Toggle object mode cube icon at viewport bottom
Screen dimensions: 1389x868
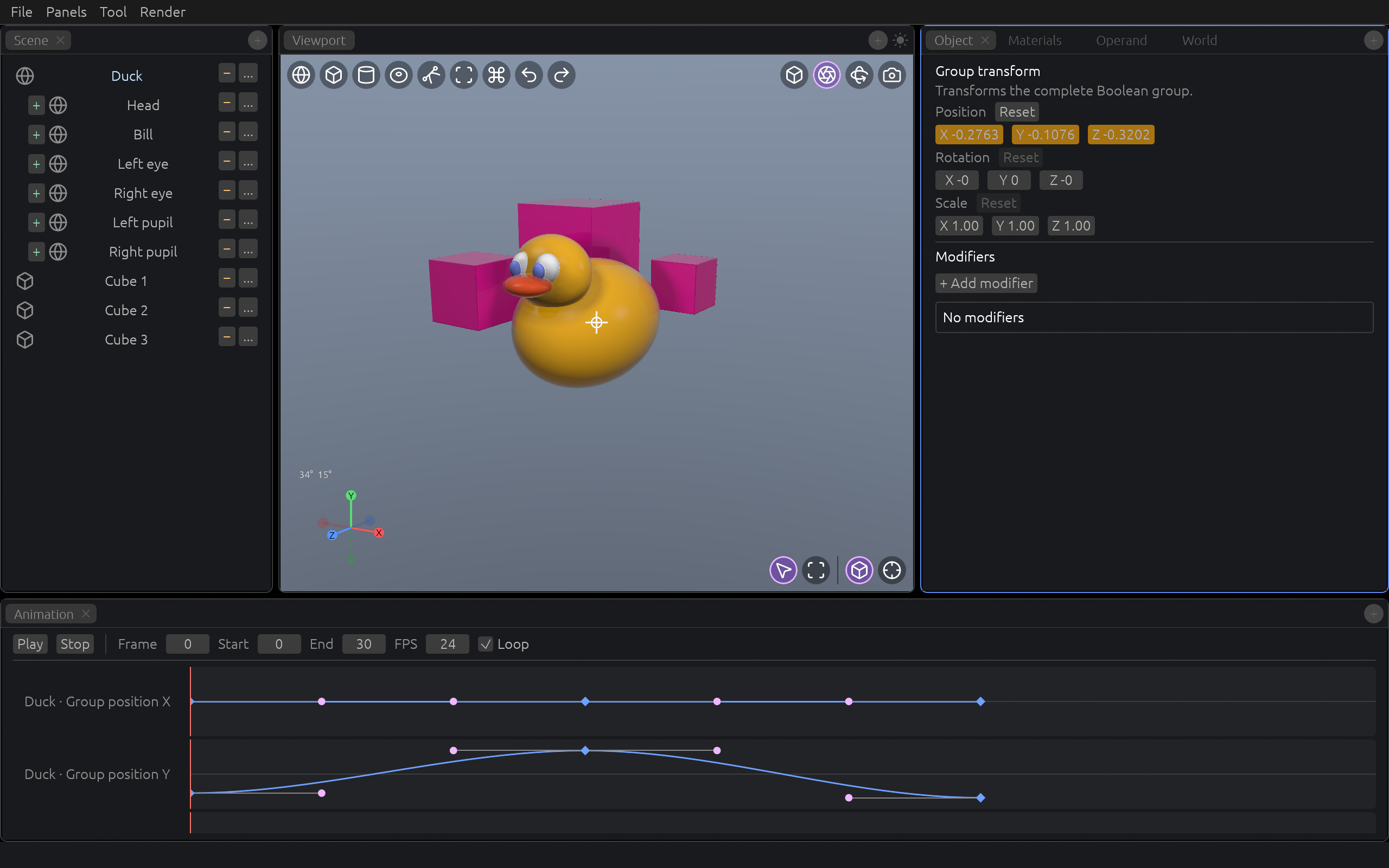pyautogui.click(x=859, y=570)
